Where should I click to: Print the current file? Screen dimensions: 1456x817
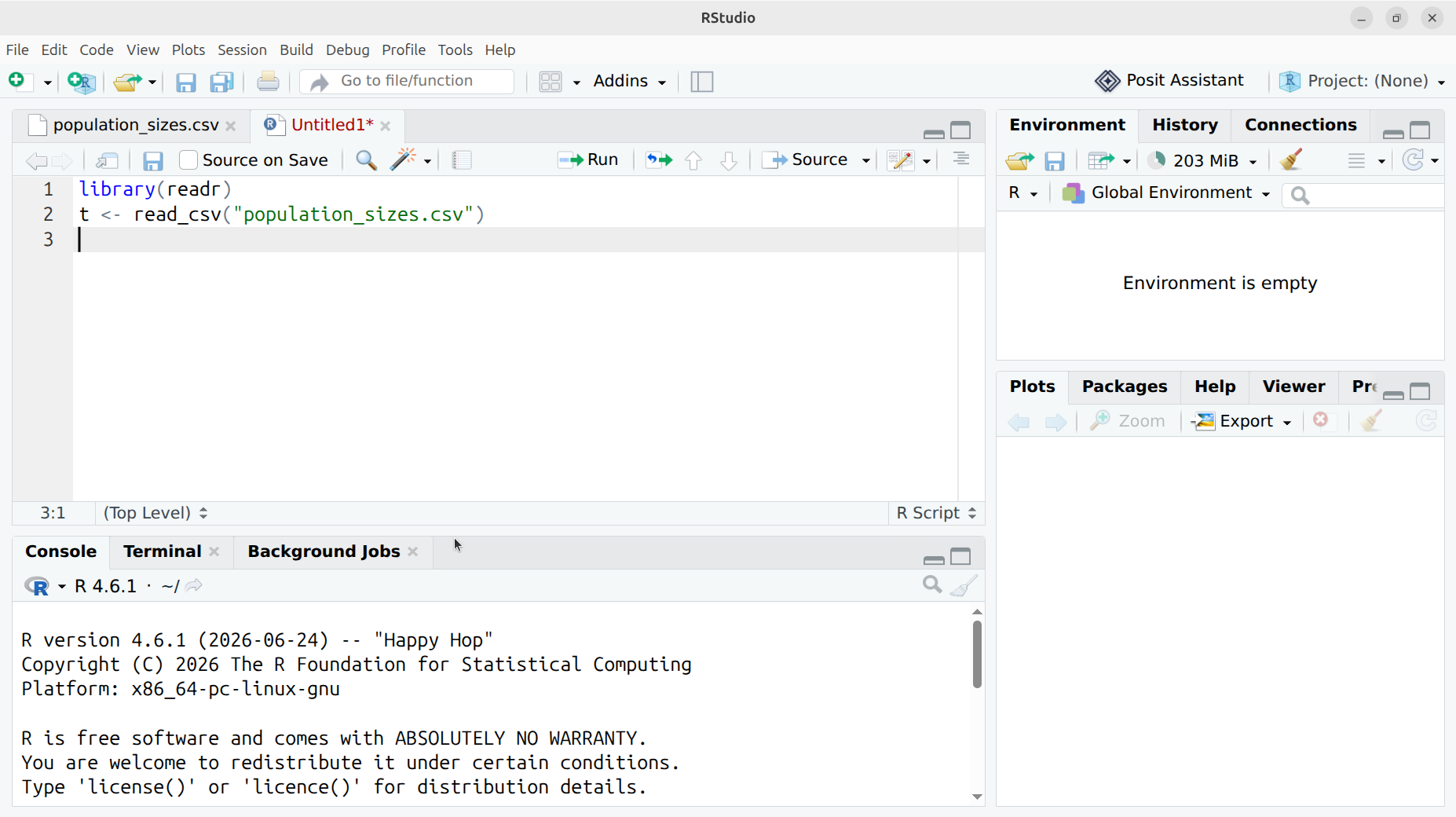(268, 82)
